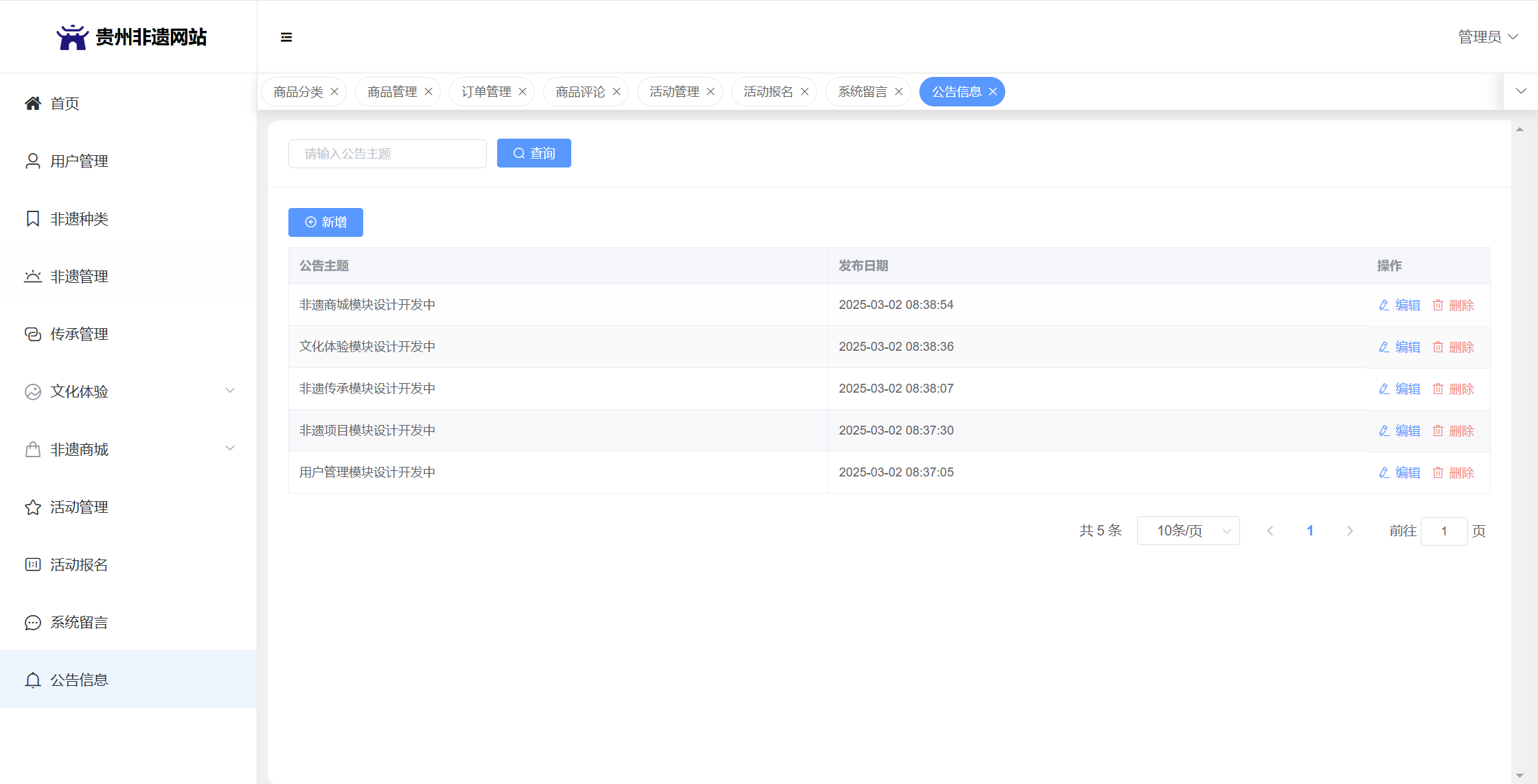The height and width of the screenshot is (784, 1538).
Task: Click the star icon for 活动管理
Action: pos(32,507)
